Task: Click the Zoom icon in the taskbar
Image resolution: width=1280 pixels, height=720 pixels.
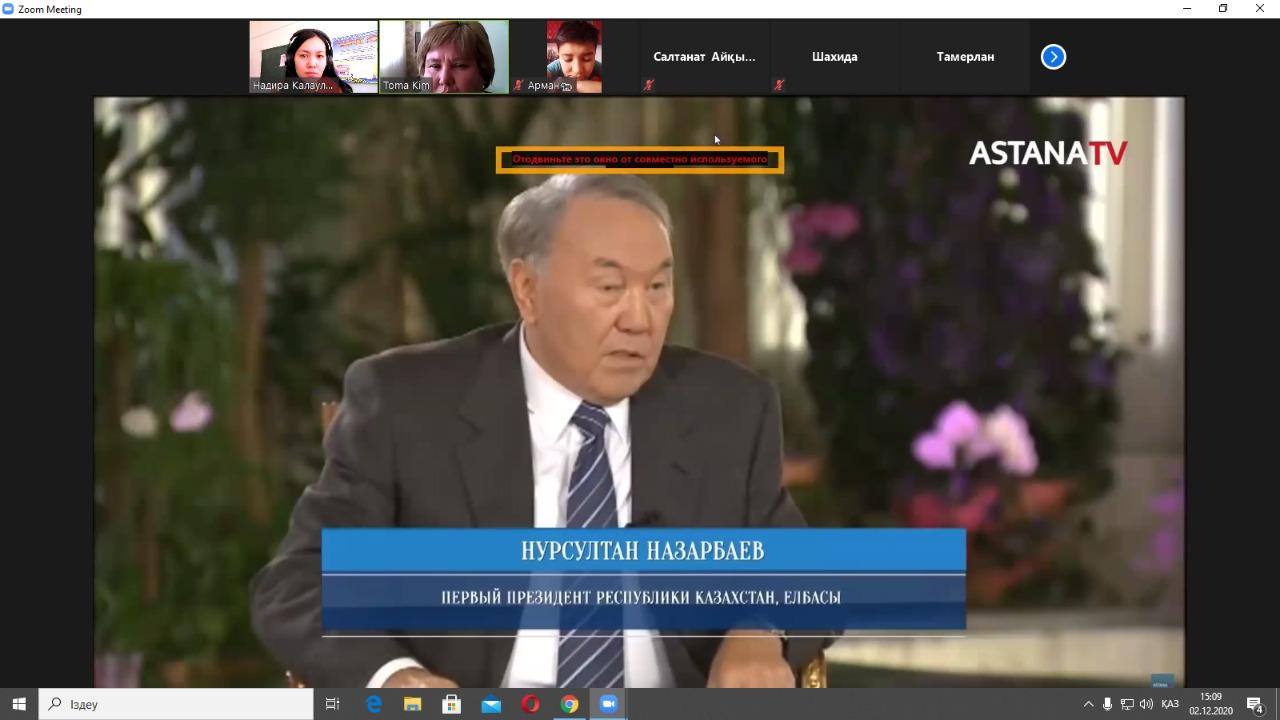Action: point(608,704)
